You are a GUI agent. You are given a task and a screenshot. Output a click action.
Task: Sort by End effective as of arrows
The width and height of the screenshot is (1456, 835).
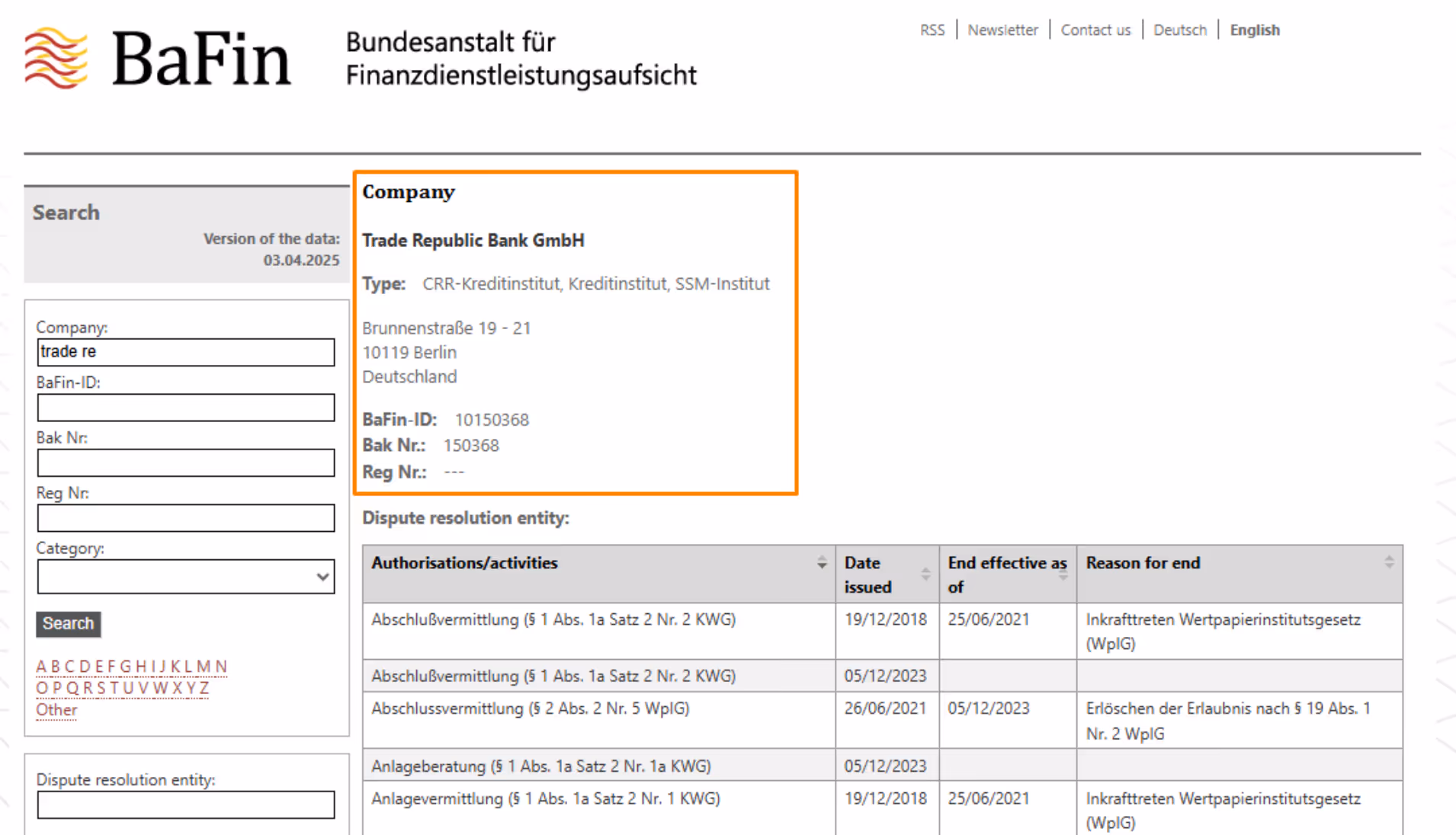pos(1063,574)
